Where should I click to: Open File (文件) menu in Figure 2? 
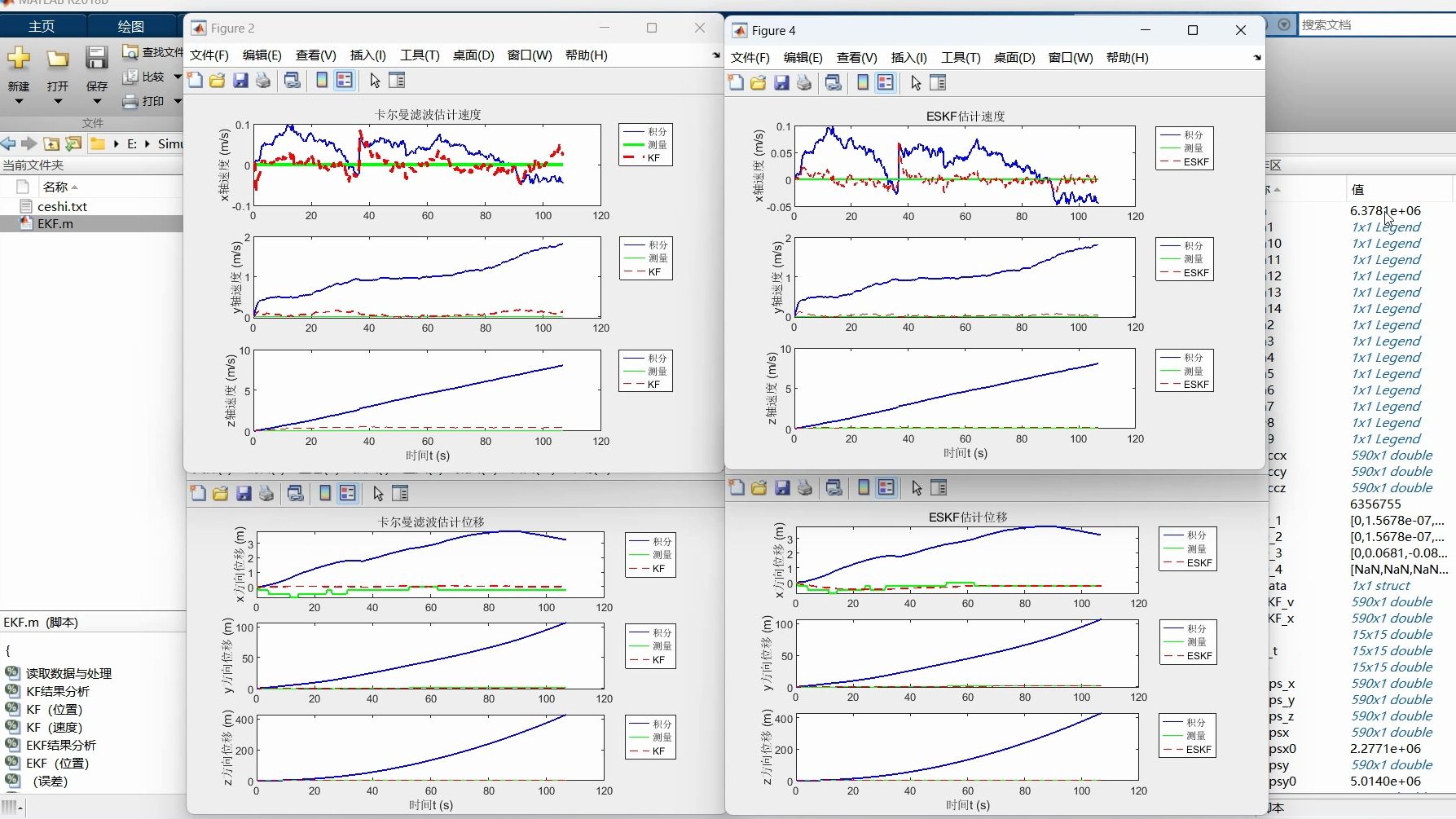(x=209, y=55)
